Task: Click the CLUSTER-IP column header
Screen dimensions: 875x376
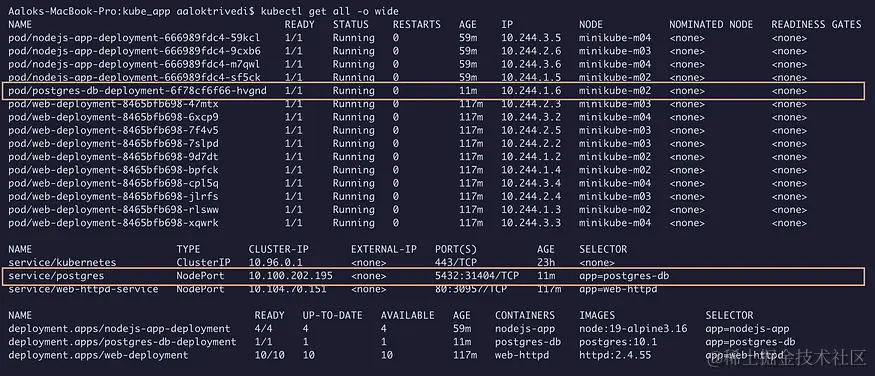Action: coord(278,249)
